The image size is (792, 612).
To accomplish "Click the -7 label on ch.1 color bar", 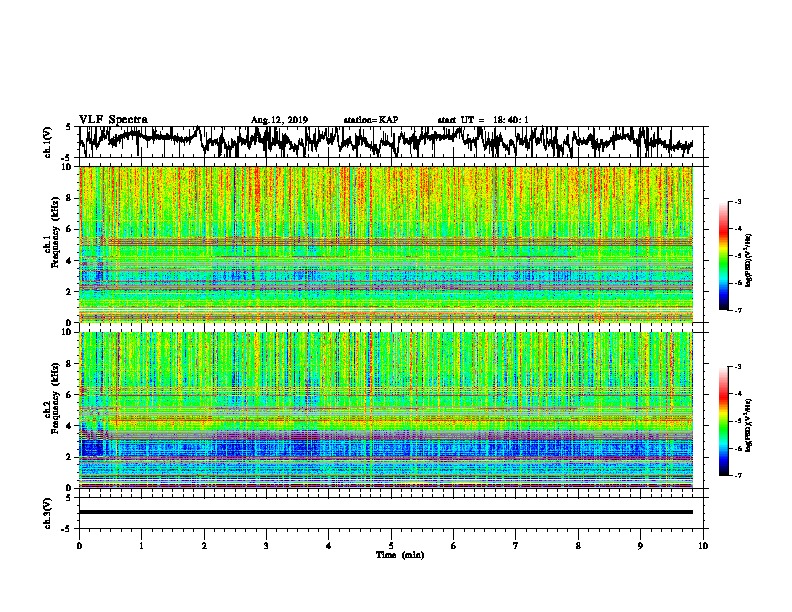I will pyautogui.click(x=737, y=310).
